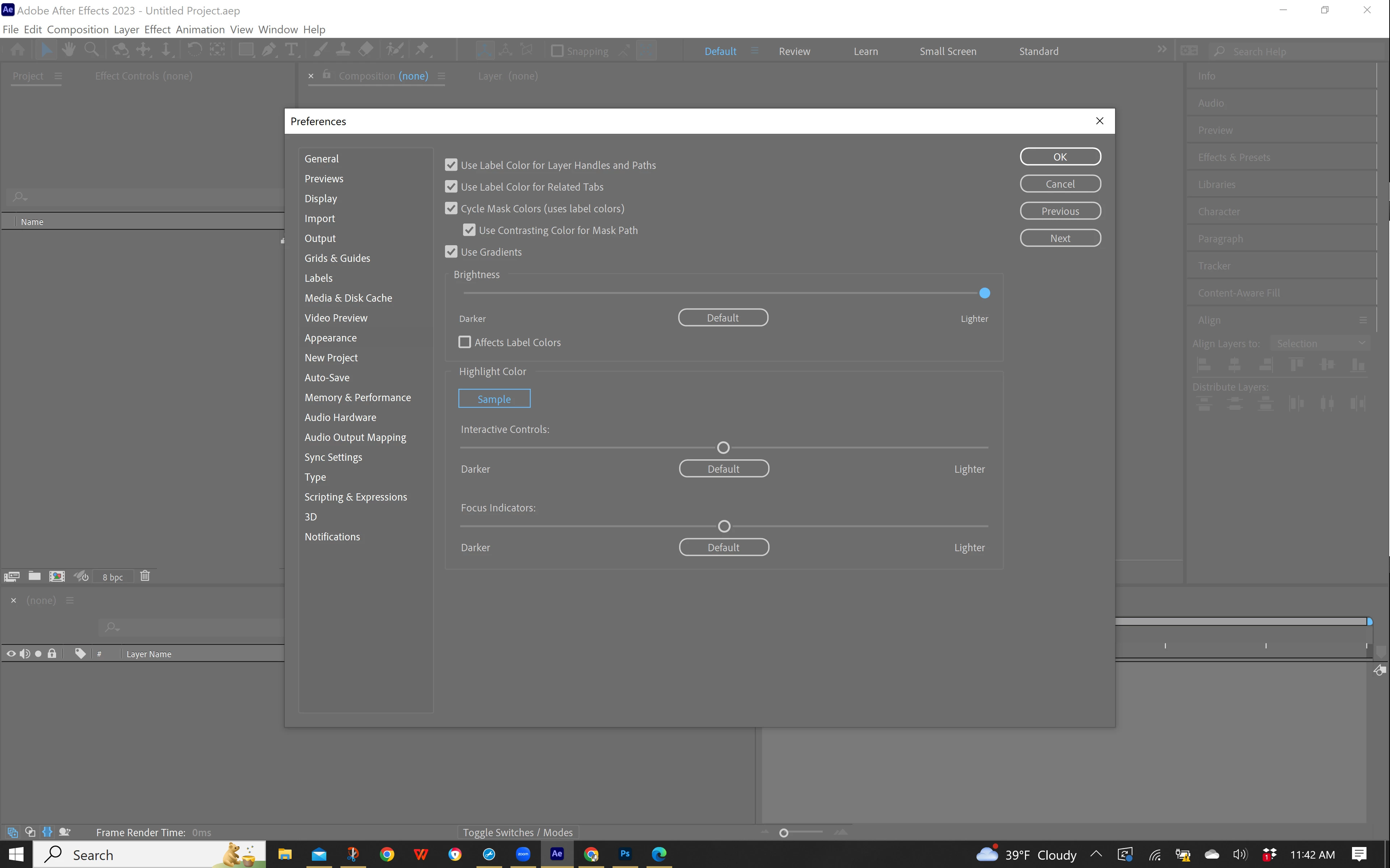Select the Hand tool in toolbar
Image resolution: width=1390 pixels, height=868 pixels.
pos(68,50)
